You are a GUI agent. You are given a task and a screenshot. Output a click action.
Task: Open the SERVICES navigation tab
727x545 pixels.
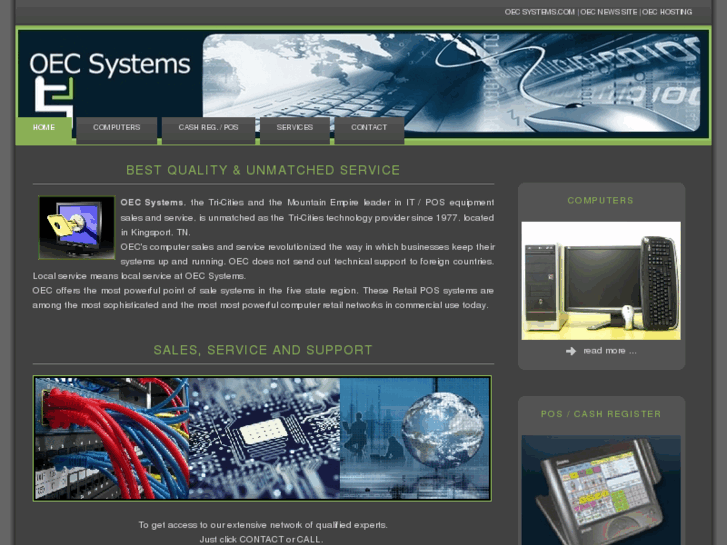pos(294,129)
